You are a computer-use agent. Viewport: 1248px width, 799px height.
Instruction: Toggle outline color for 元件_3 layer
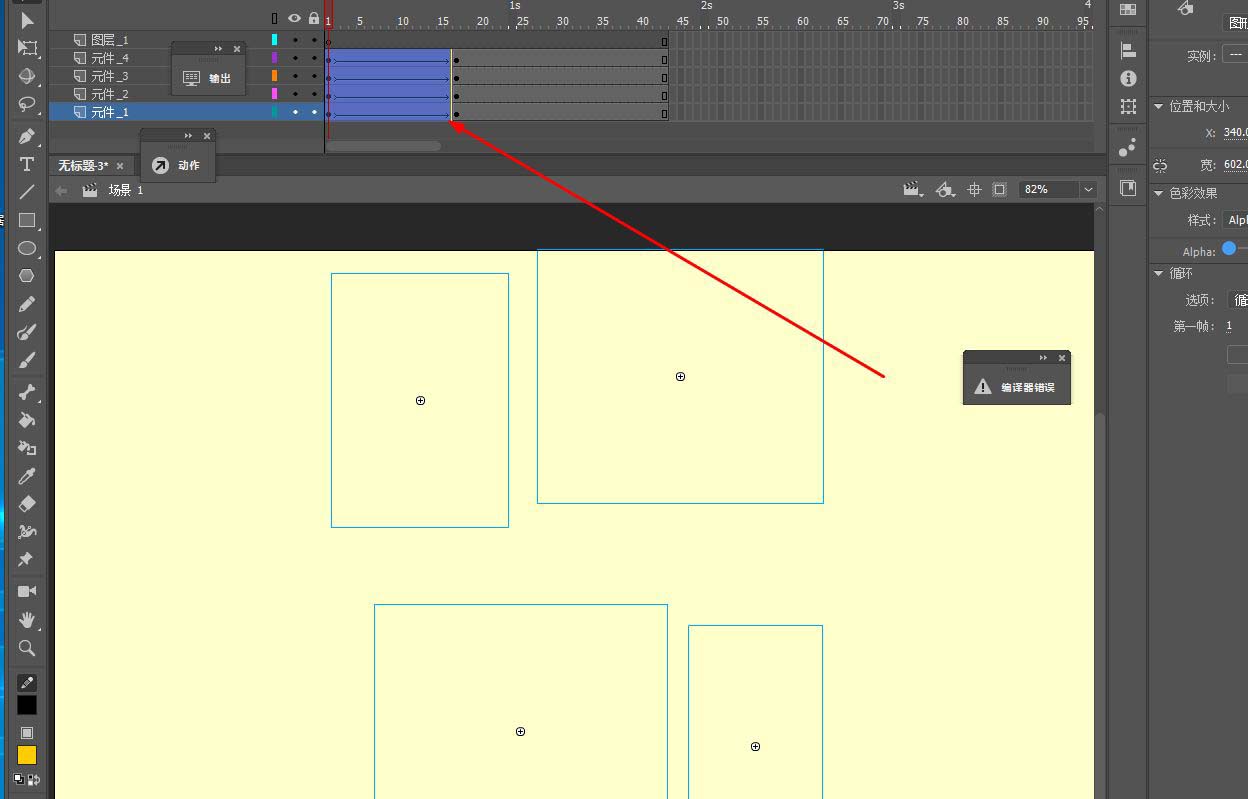tap(275, 76)
